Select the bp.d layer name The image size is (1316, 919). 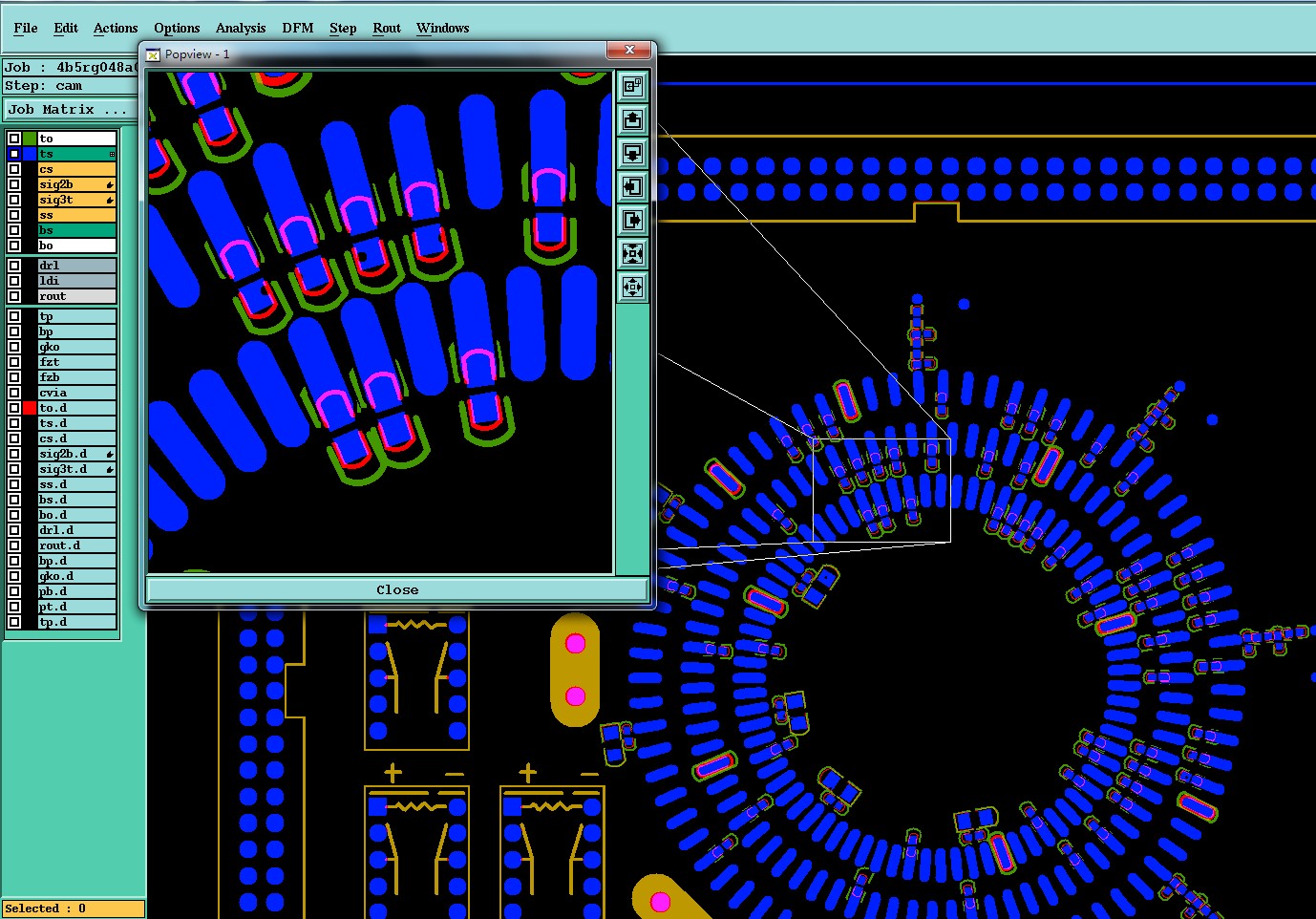coord(76,561)
